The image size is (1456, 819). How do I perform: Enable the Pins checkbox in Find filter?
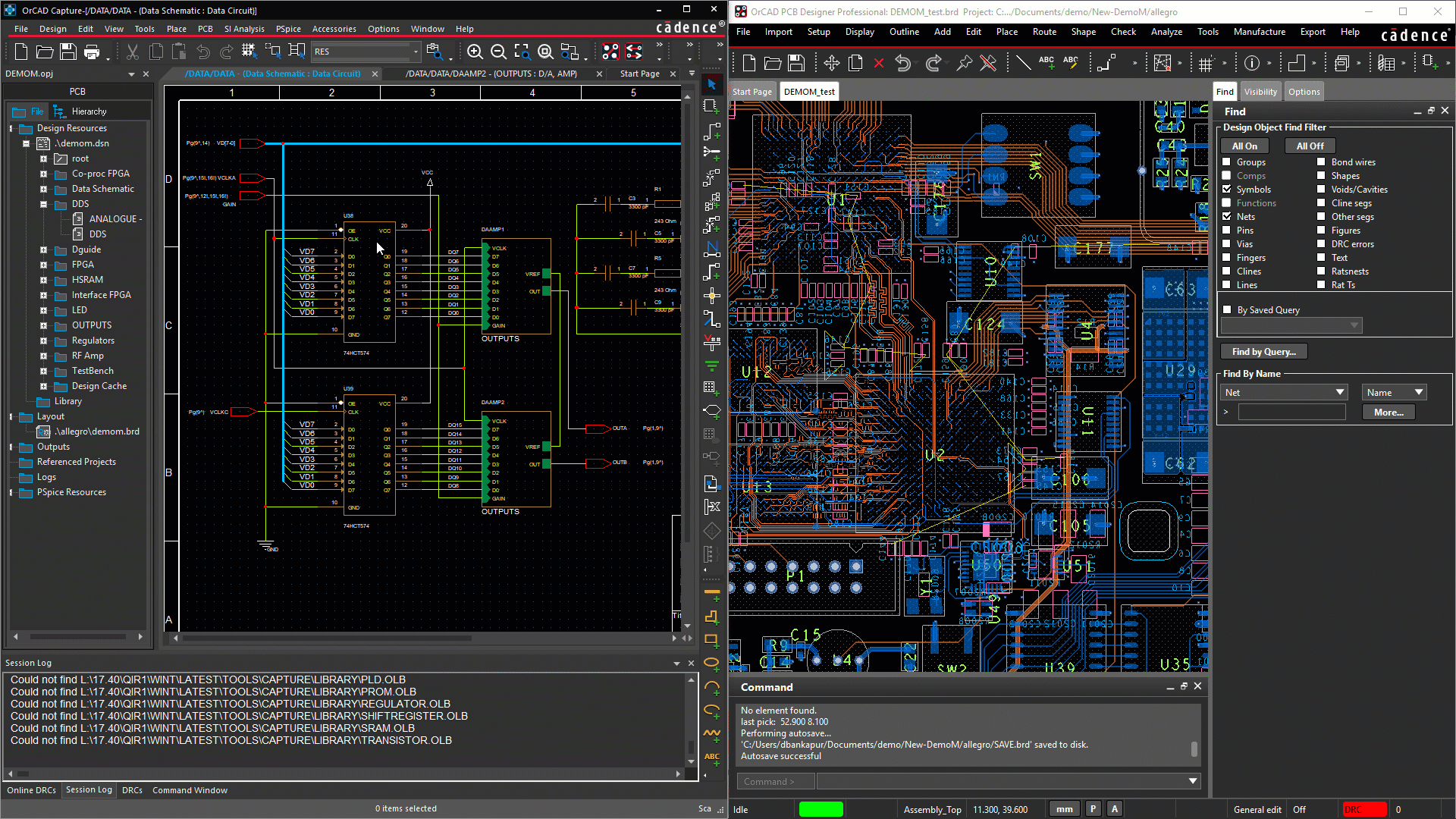[1227, 230]
